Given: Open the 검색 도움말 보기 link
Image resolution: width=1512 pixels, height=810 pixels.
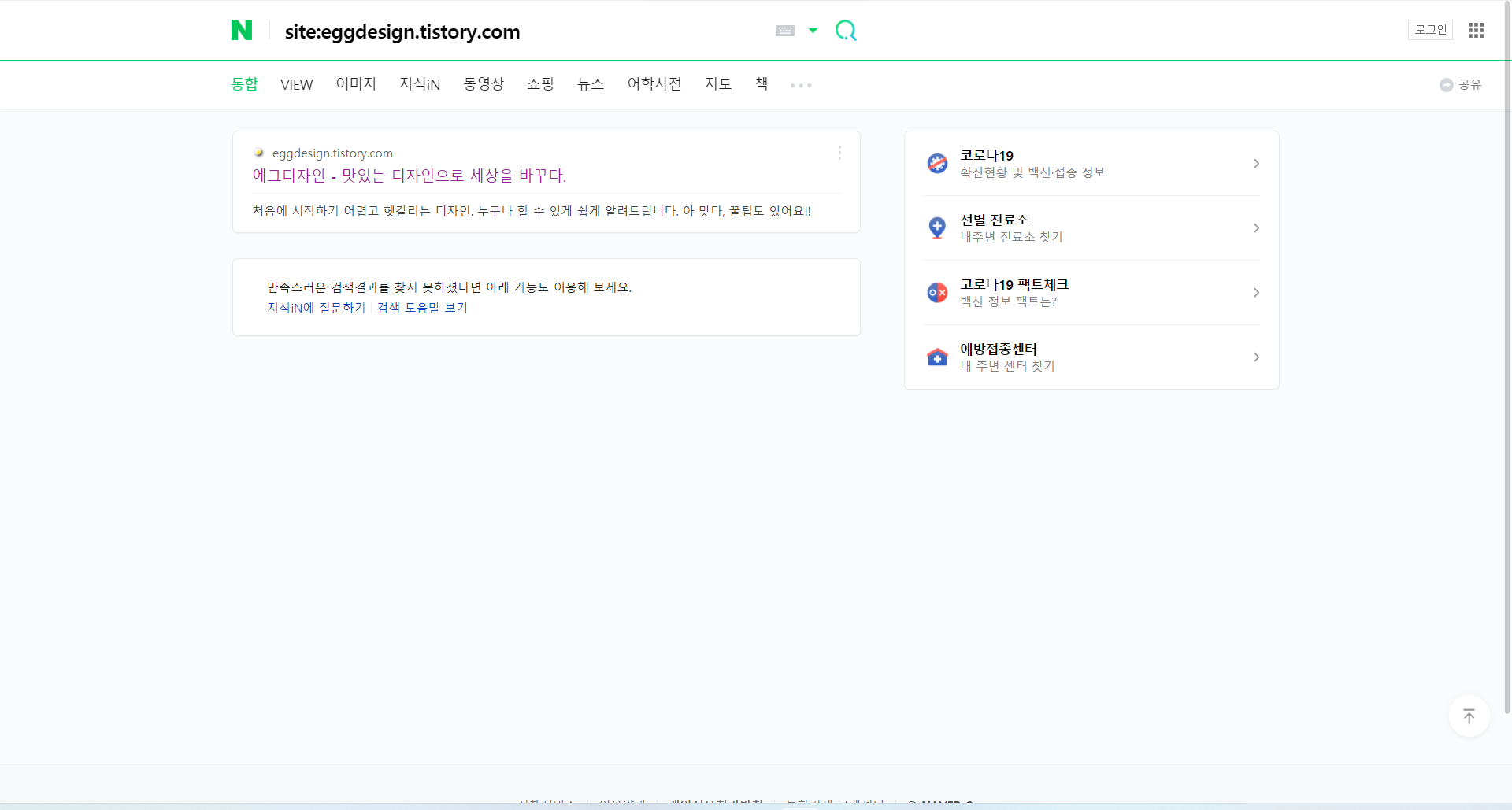Looking at the screenshot, I should [422, 308].
